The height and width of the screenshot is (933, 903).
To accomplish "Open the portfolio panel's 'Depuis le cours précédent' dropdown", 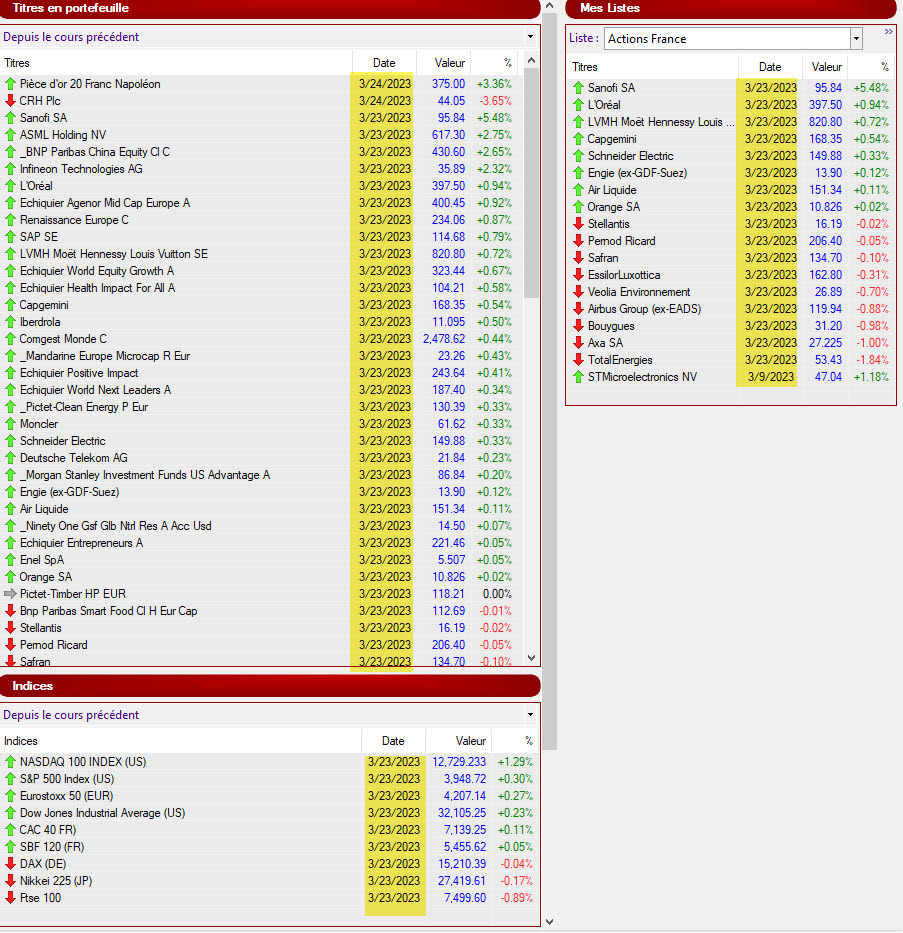I will [x=530, y=37].
